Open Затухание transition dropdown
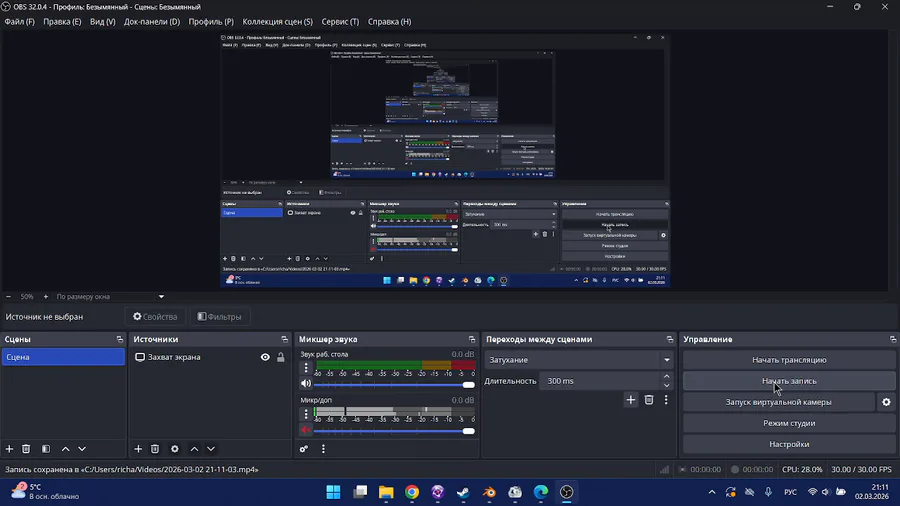Image resolution: width=900 pixels, height=506 pixels. coord(579,360)
